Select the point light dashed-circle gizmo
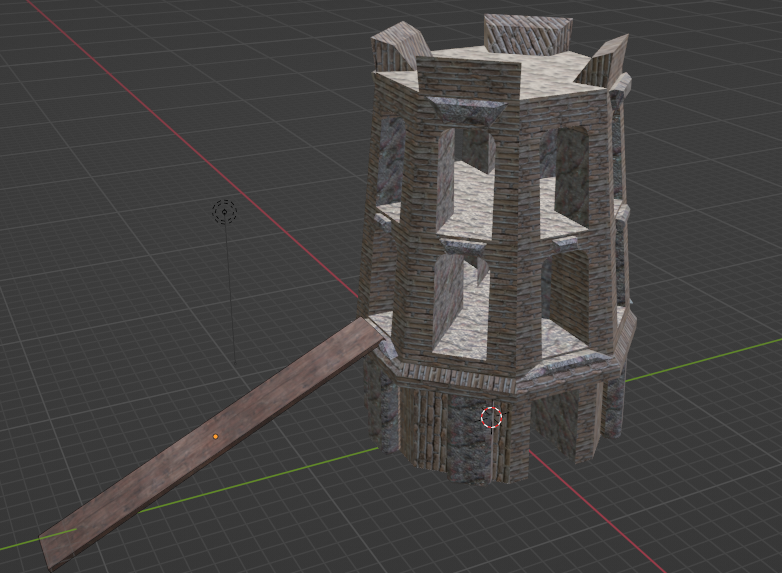 224,211
